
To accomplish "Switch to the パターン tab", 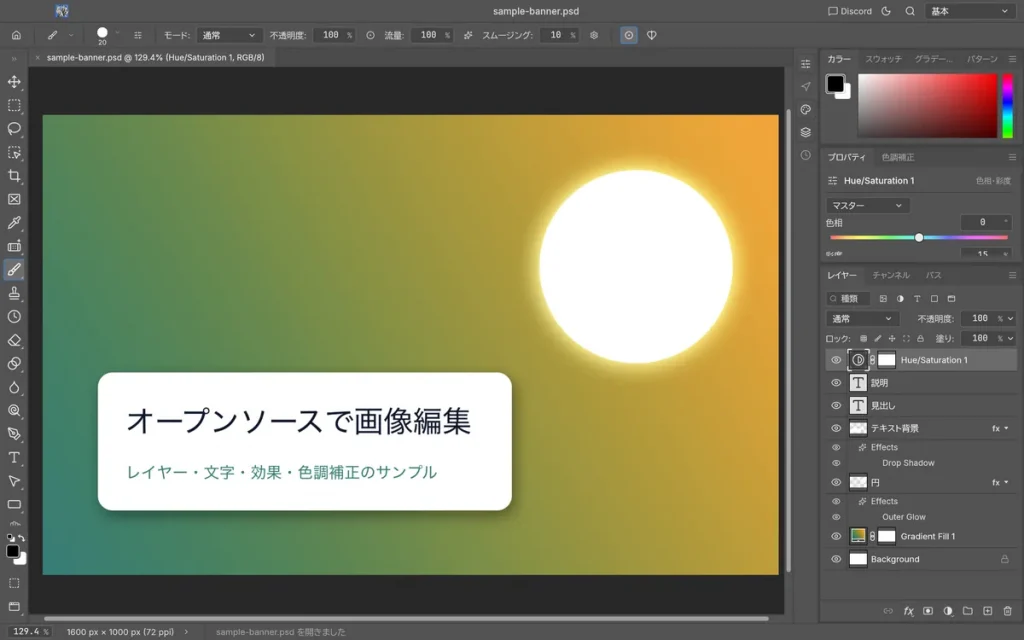I will 982,59.
